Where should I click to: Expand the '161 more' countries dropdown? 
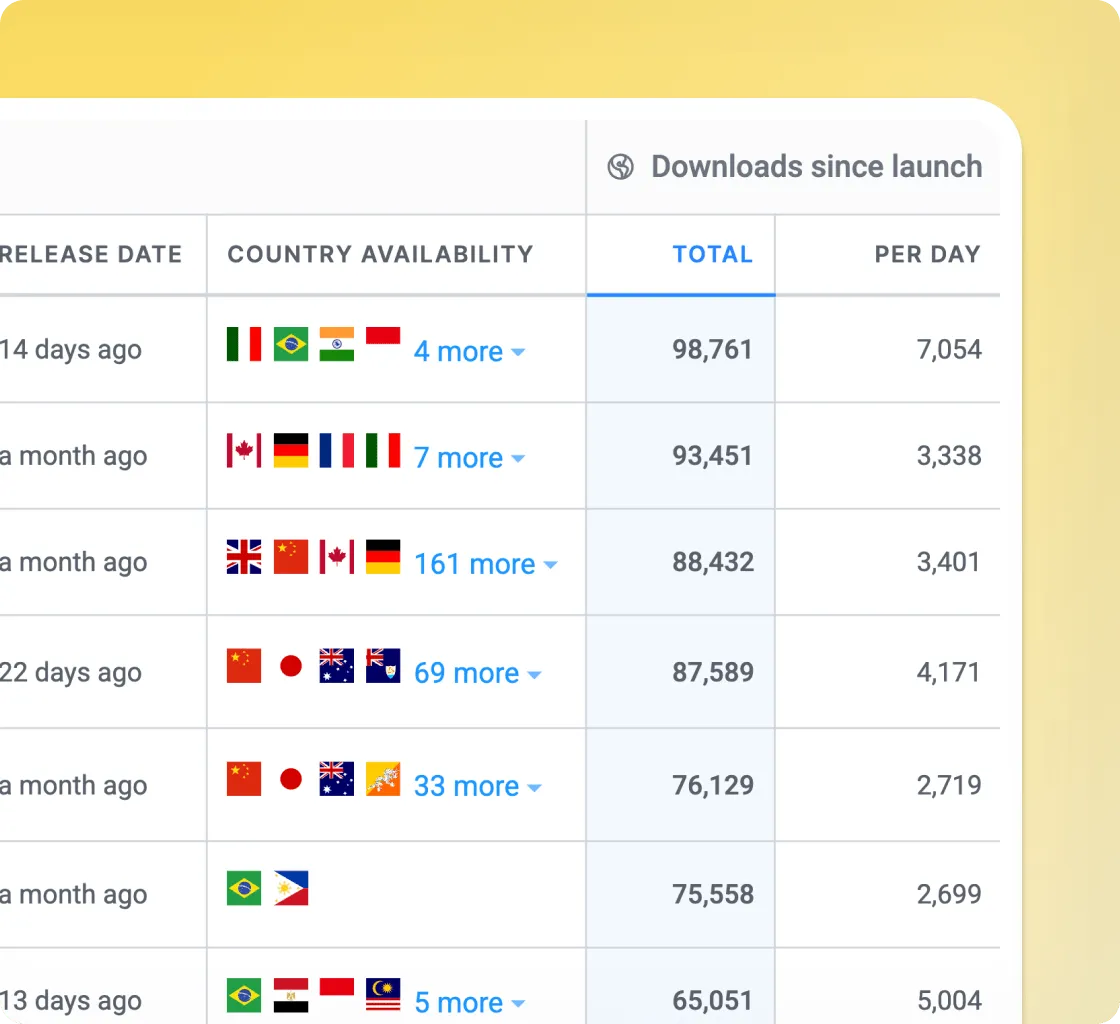(486, 564)
